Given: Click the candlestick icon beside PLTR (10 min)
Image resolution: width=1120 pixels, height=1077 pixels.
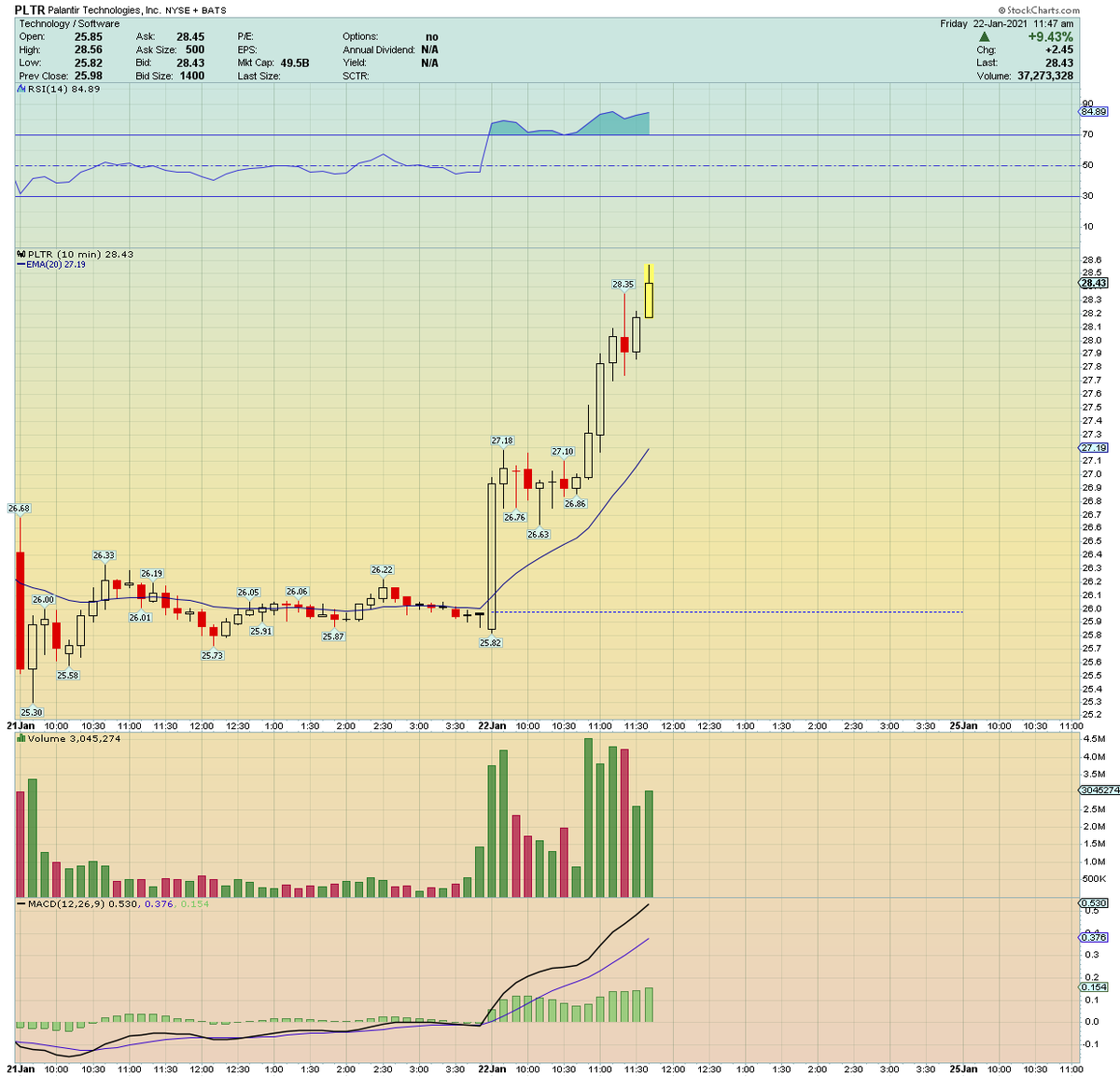Looking at the screenshot, I should tap(21, 254).
